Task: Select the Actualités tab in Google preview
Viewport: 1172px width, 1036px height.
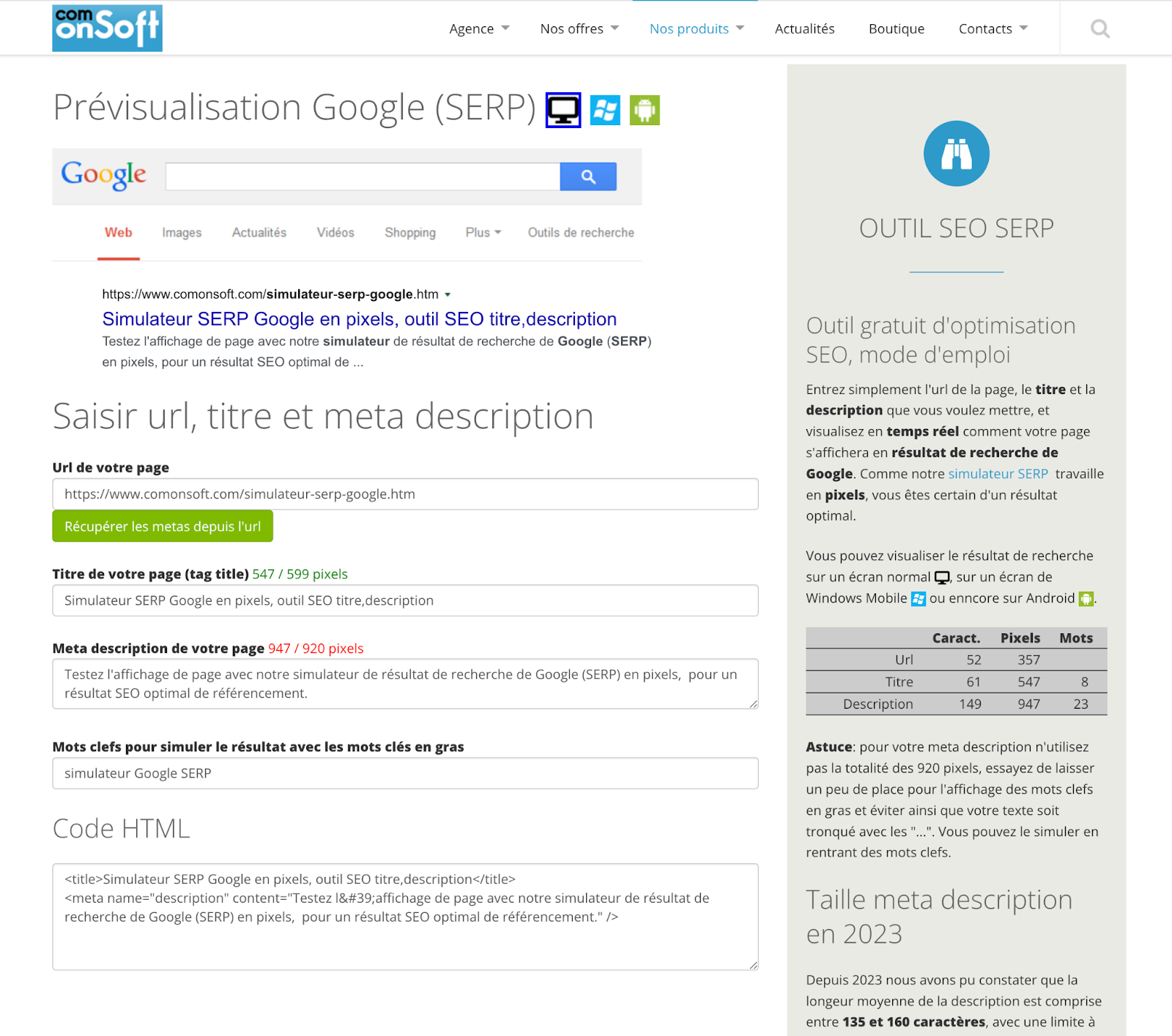Action: point(259,232)
